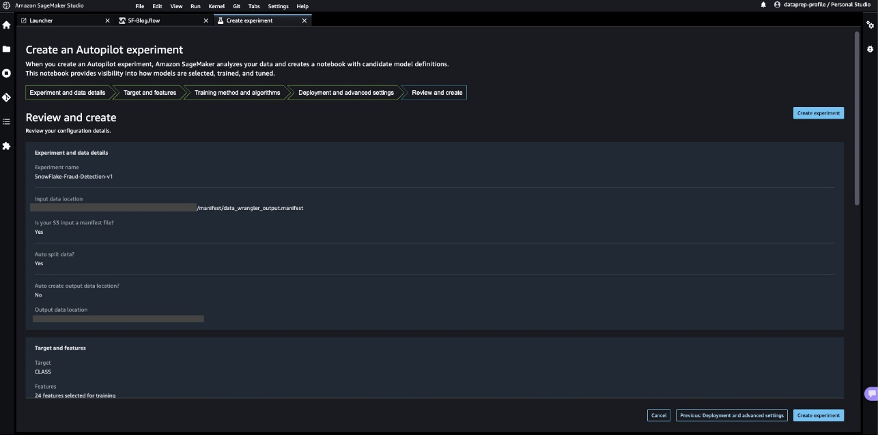This screenshot has height=435, width=879.
Task: Go to Experiment and data details step
Action: click(x=67, y=92)
